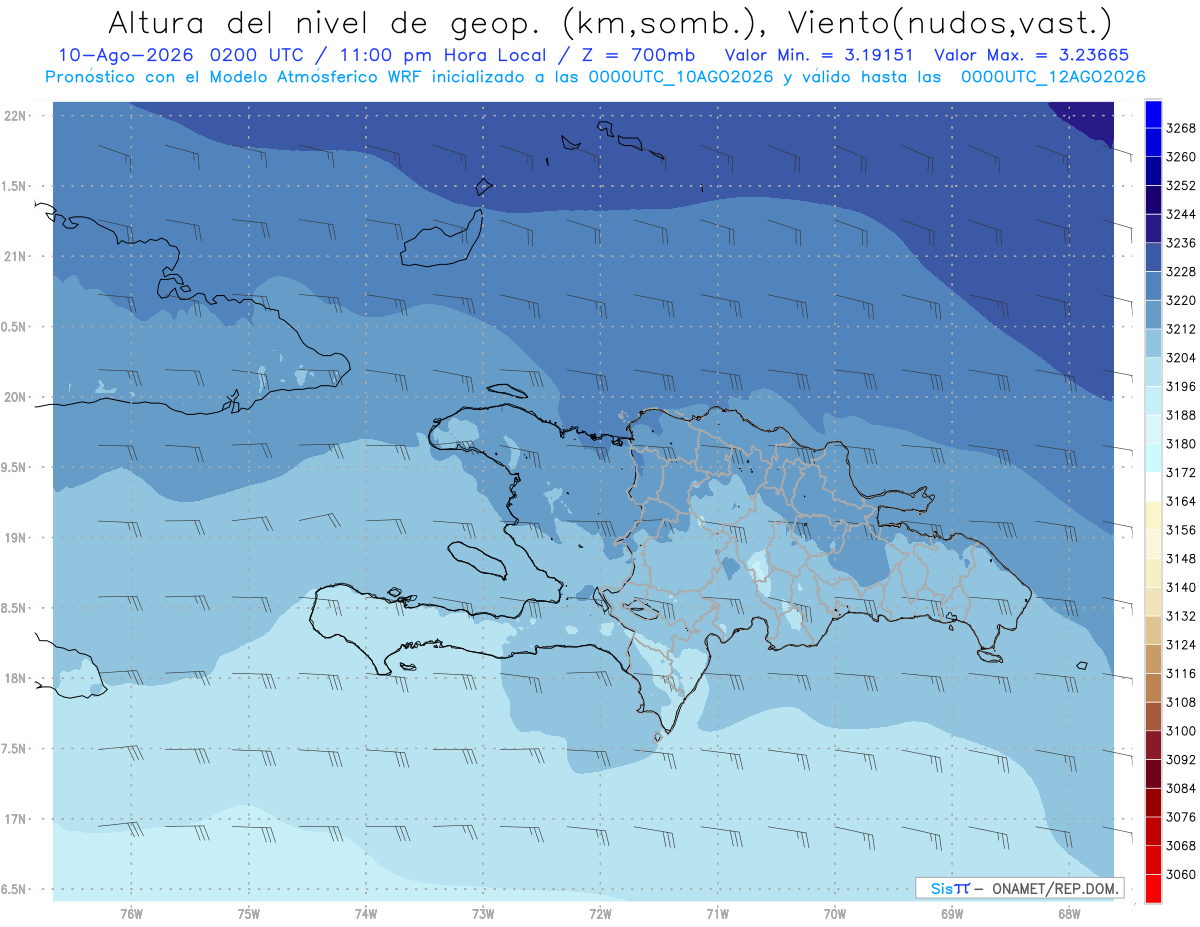
Task: Click the '19N' latitude label
Action: click(x=15, y=538)
